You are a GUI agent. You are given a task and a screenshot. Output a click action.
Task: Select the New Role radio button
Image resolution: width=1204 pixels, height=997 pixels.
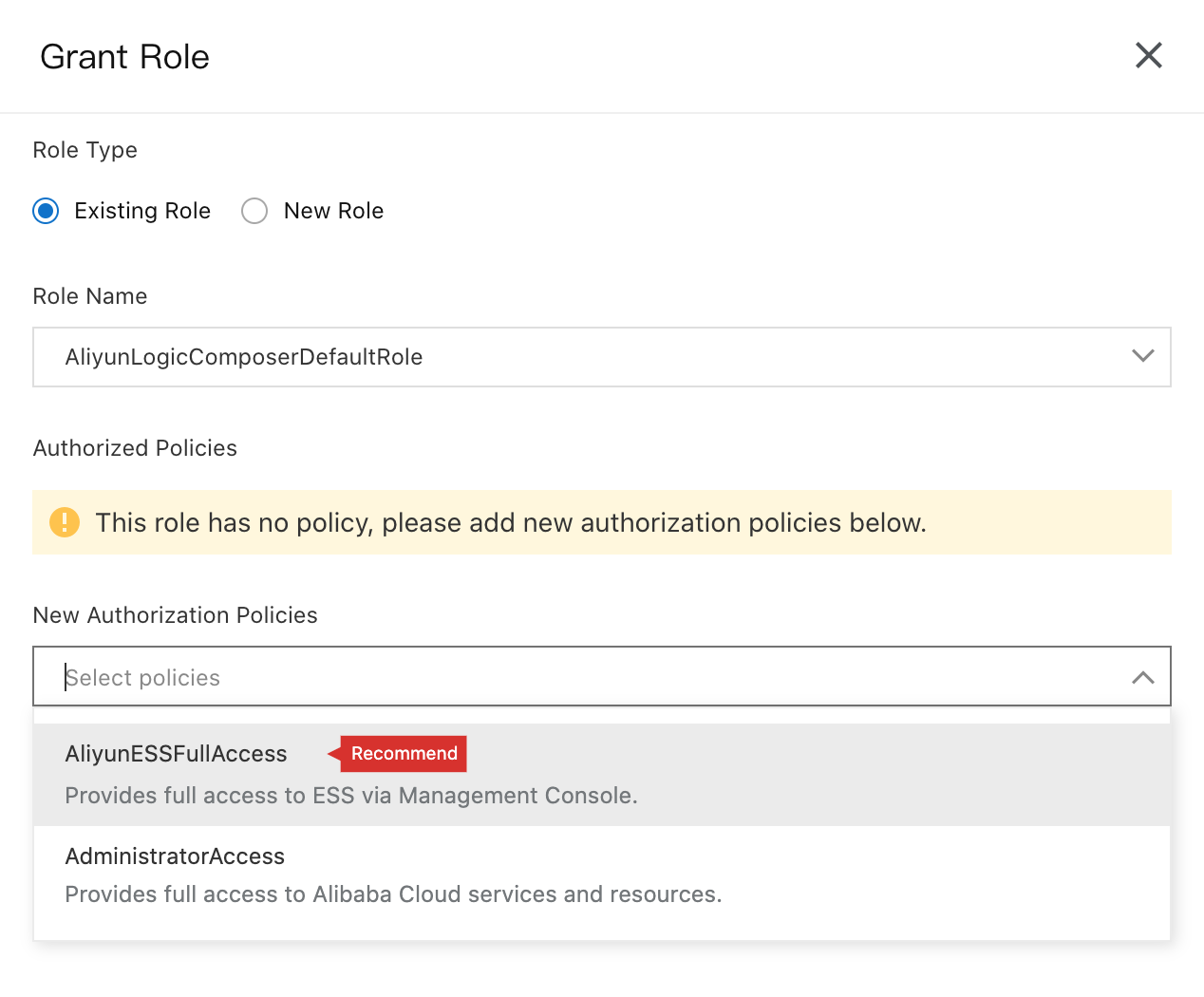(254, 211)
